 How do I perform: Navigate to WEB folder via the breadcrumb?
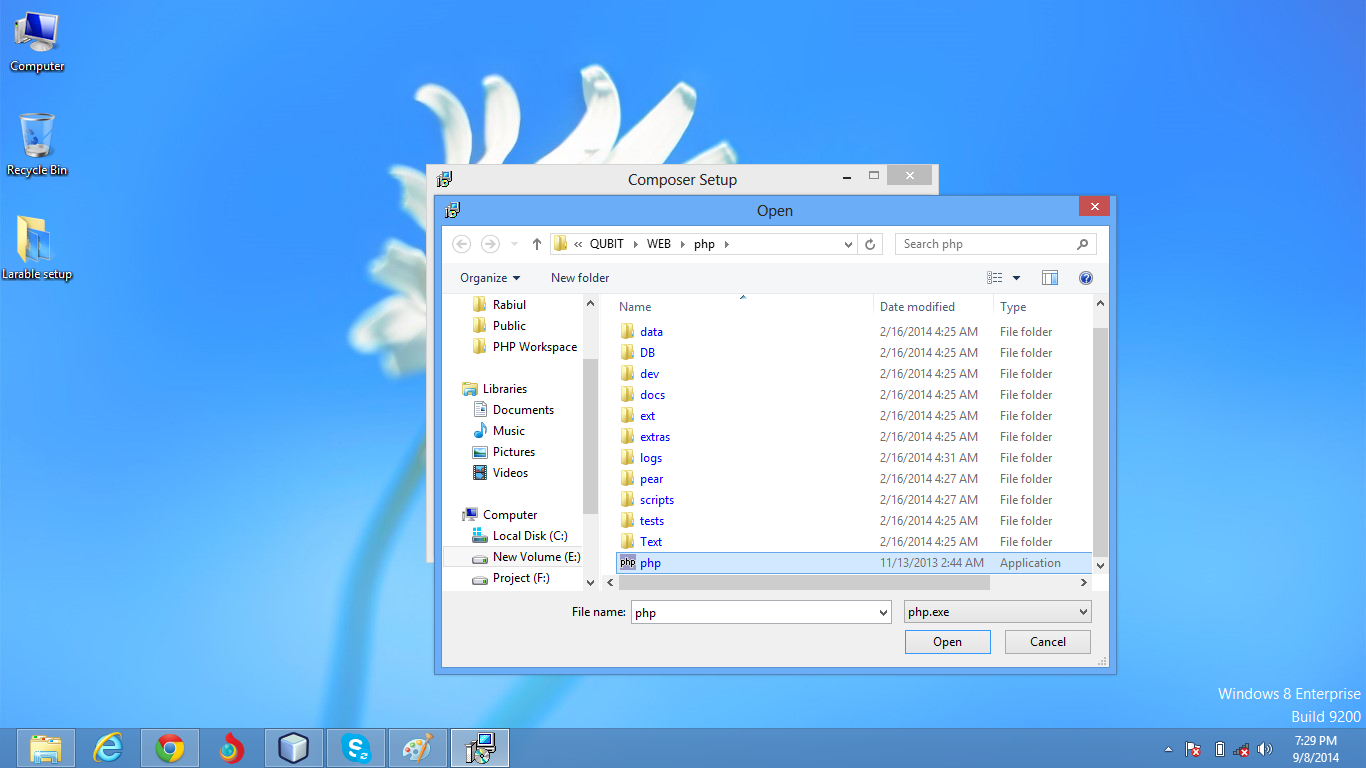[x=659, y=243]
